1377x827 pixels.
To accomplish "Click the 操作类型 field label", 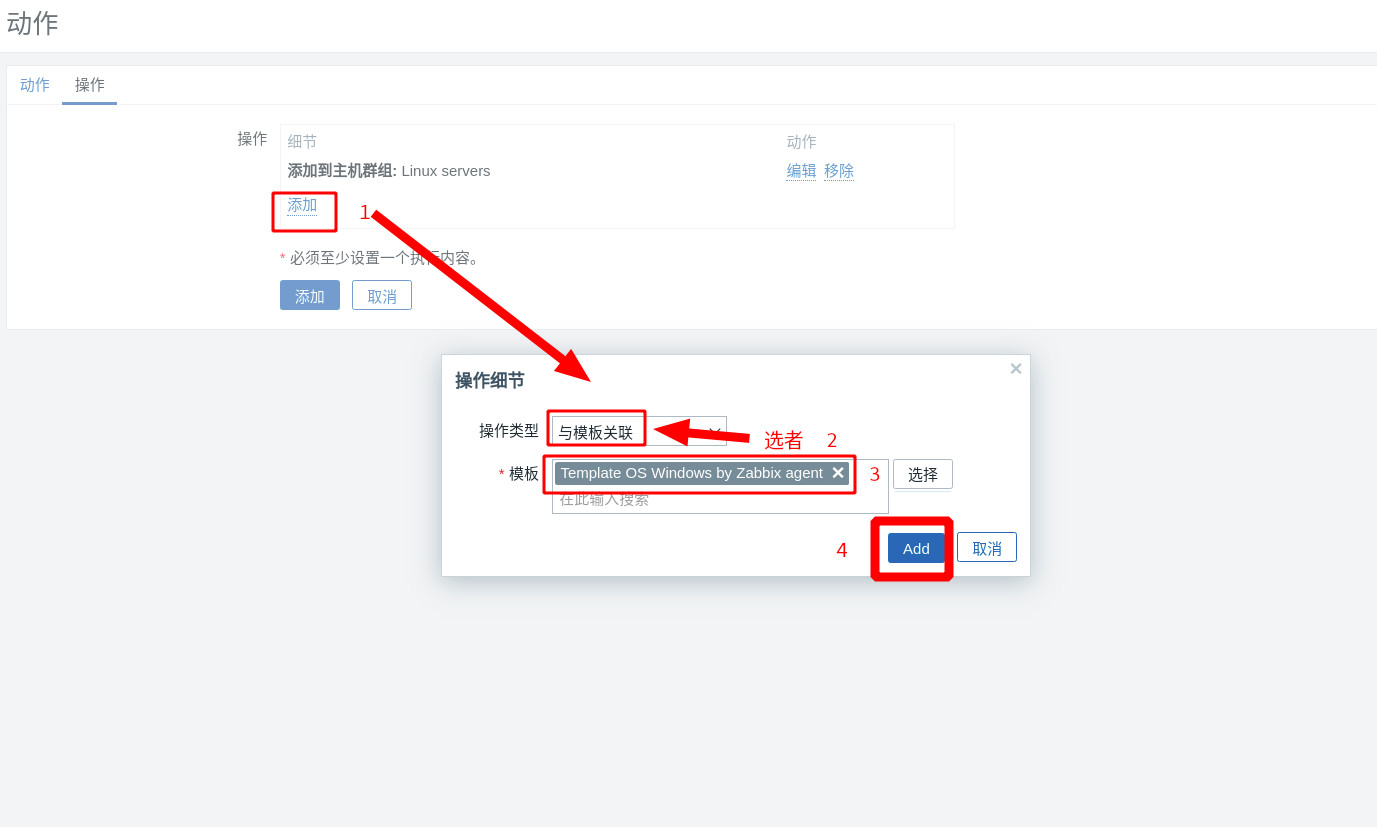I will click(x=509, y=431).
